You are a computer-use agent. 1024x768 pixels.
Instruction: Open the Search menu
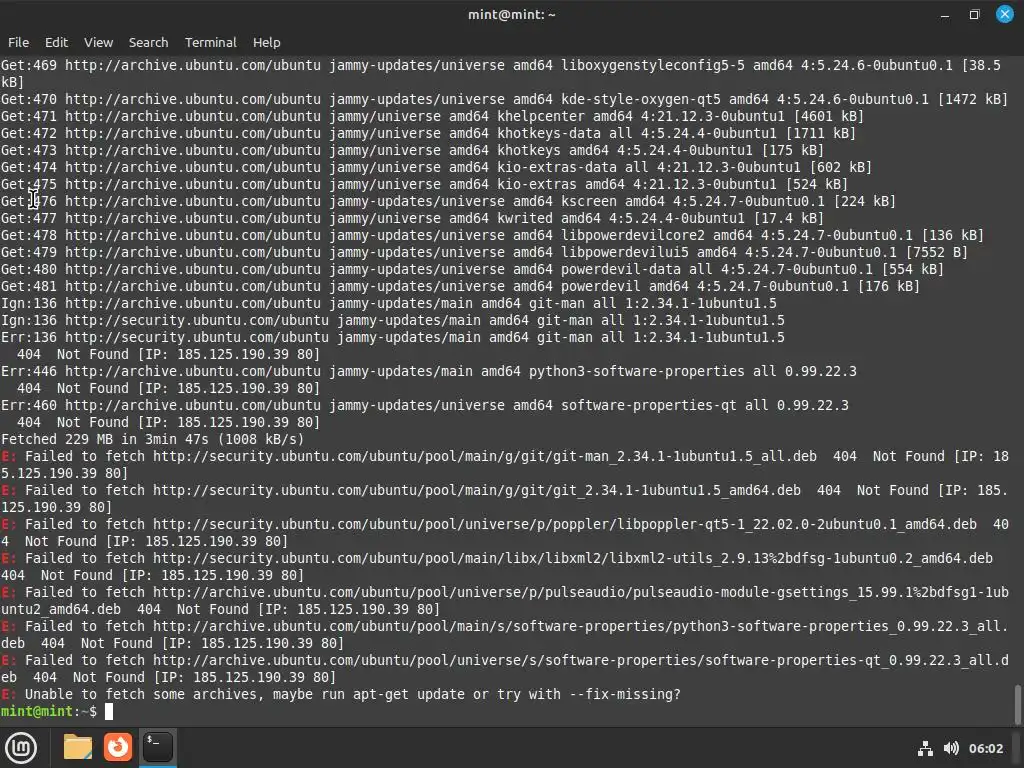coord(148,42)
